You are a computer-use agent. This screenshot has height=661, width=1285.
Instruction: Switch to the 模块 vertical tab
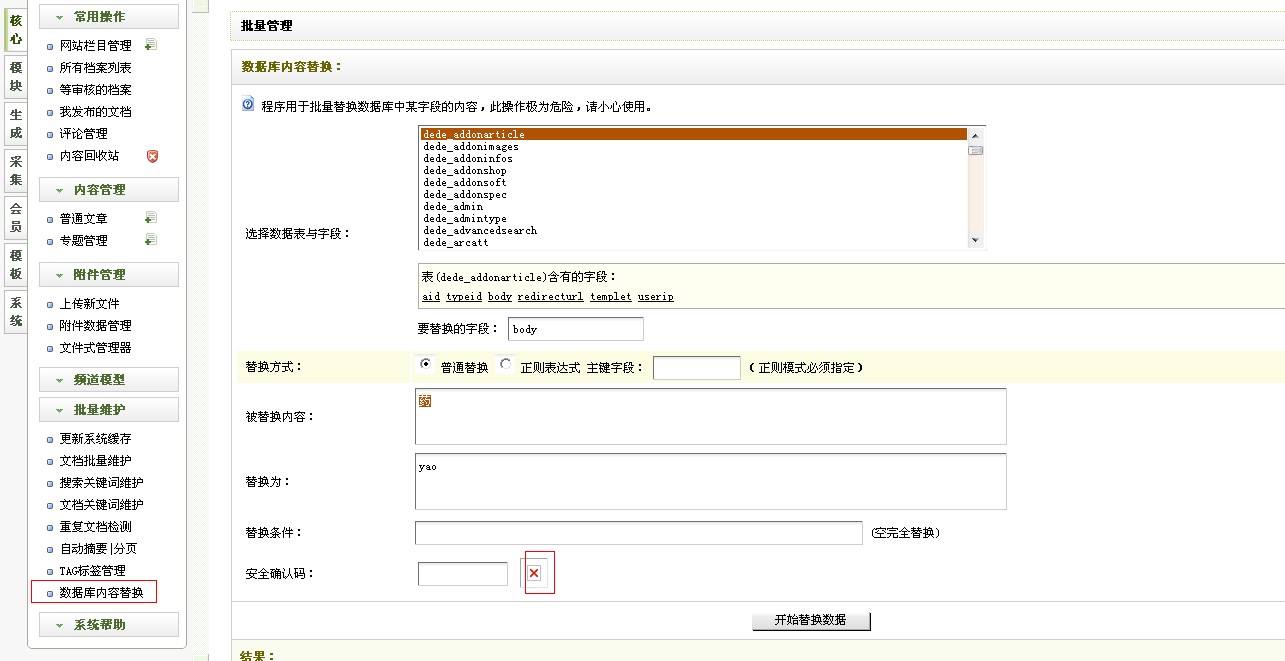coord(15,77)
